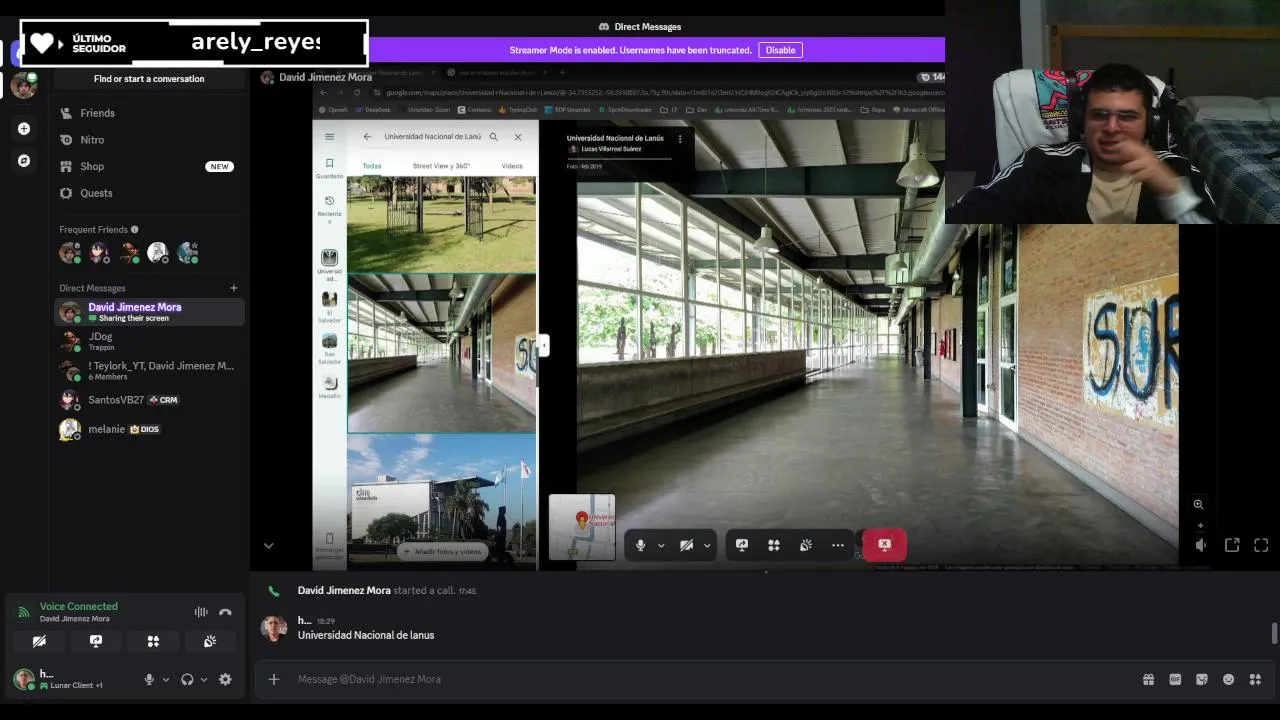1280x720 pixels.
Task: Select Street View y 360° tab
Action: point(441,166)
